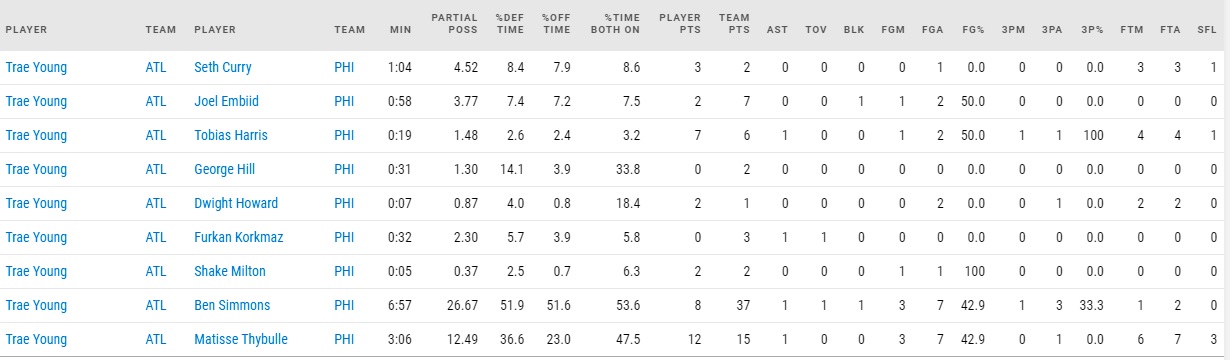Sort by the SFL column header

pyautogui.click(x=1206, y=30)
